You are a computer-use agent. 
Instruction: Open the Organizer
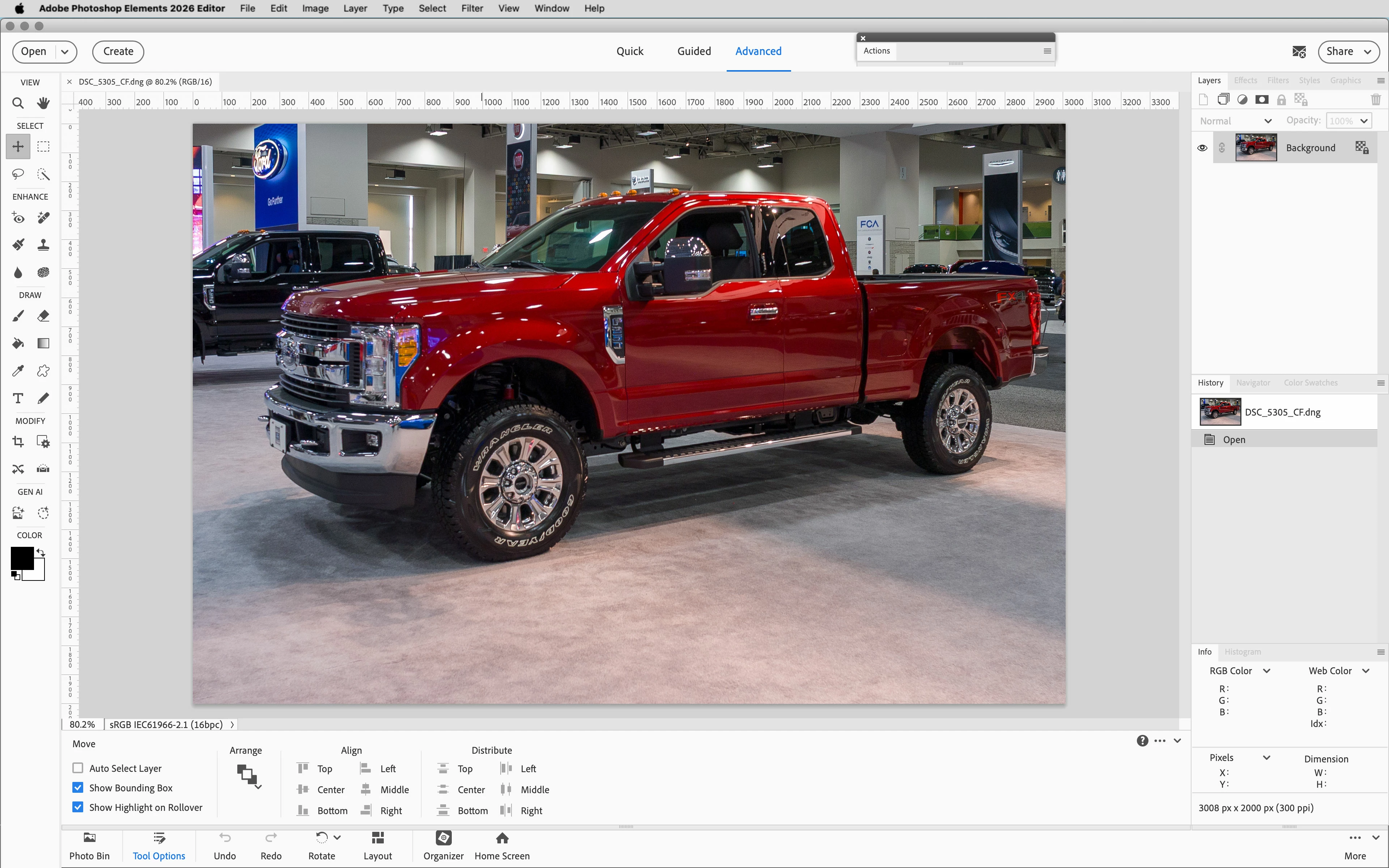(x=443, y=846)
